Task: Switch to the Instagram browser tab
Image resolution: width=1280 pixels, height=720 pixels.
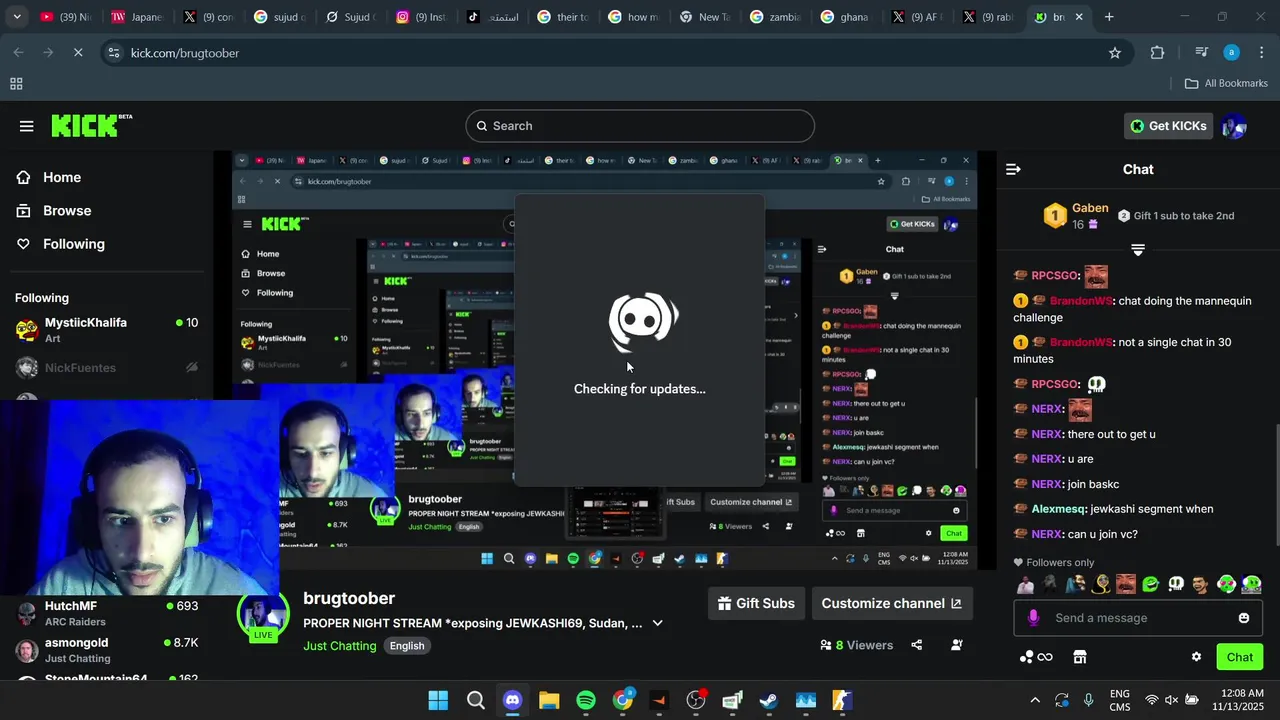Action: [x=422, y=17]
